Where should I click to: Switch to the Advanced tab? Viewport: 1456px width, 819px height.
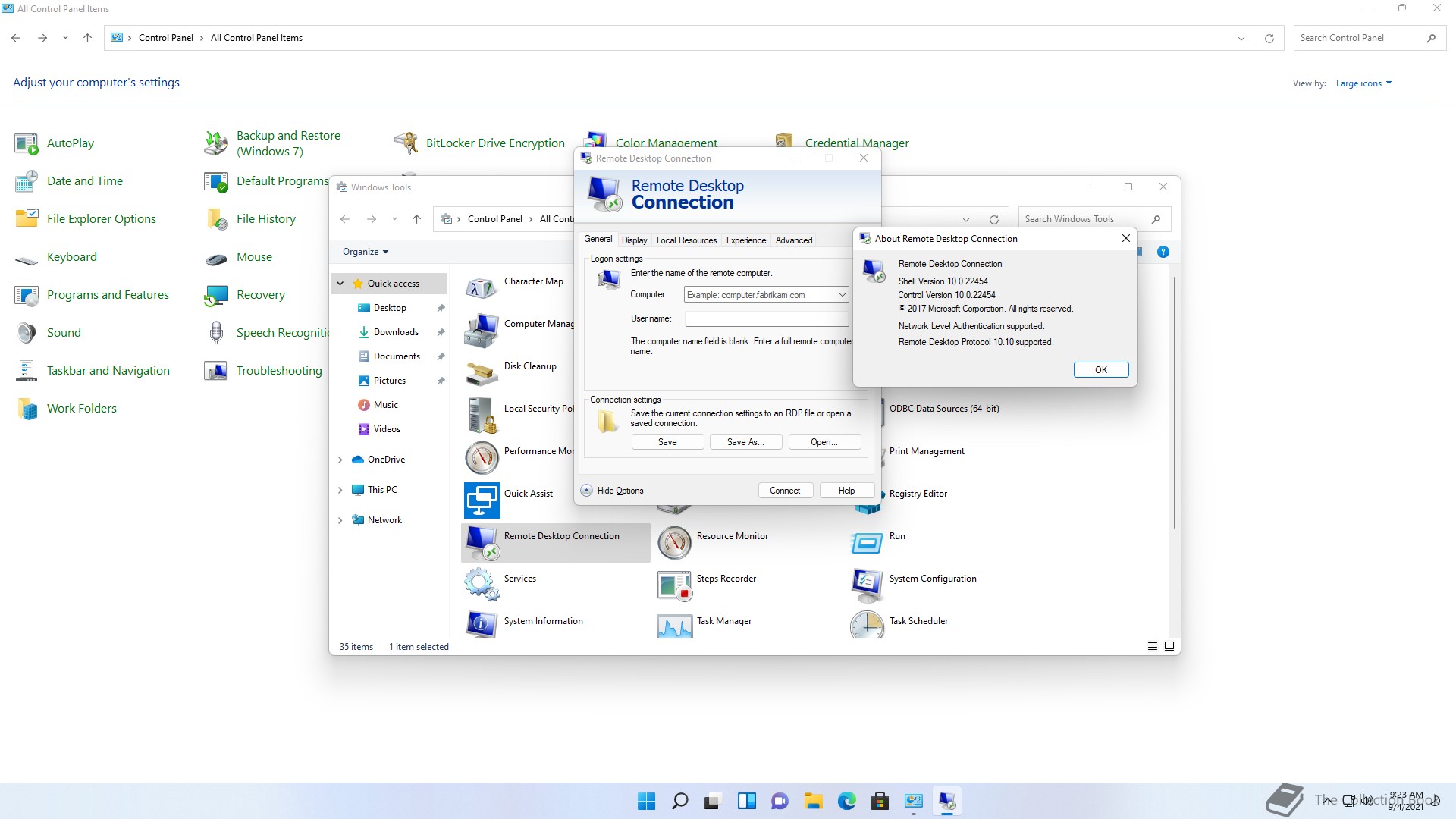click(x=794, y=240)
